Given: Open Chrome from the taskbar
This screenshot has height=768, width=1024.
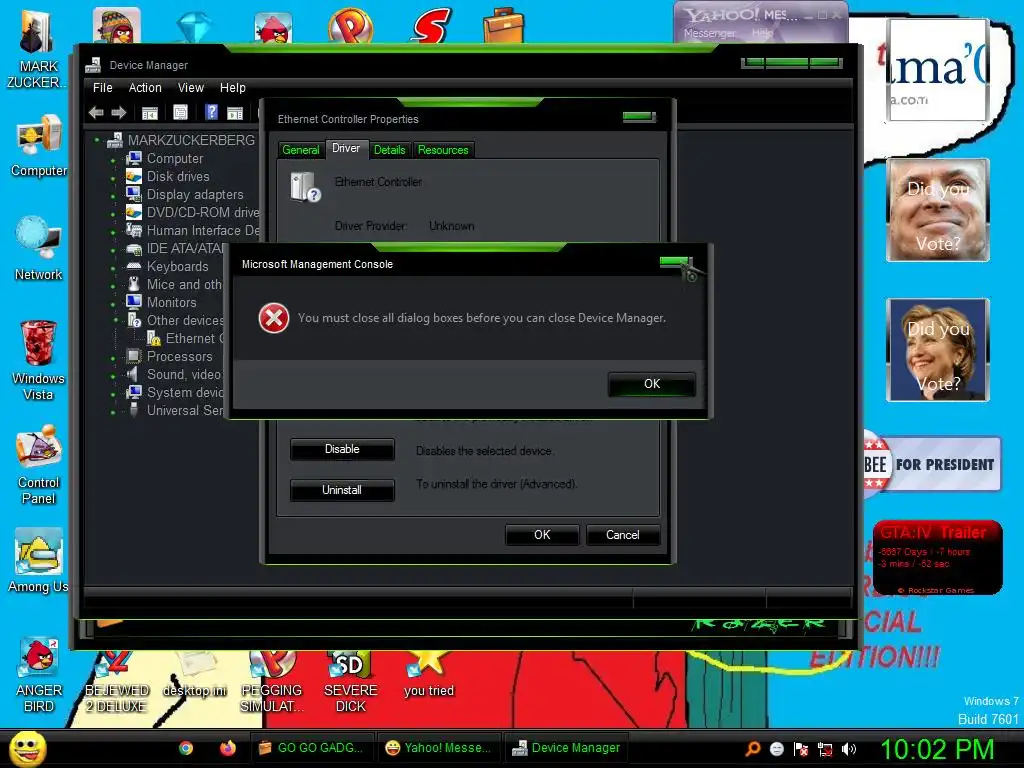Looking at the screenshot, I should coord(186,748).
